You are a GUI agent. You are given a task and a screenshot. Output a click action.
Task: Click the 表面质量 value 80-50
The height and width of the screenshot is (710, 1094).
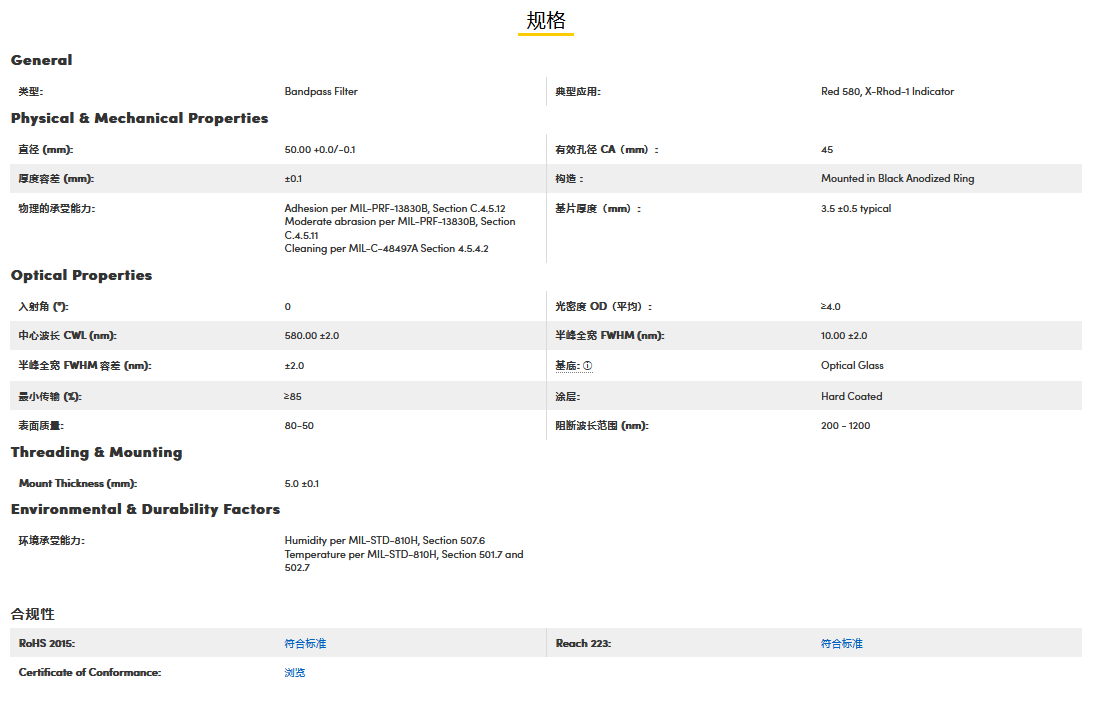(x=298, y=426)
